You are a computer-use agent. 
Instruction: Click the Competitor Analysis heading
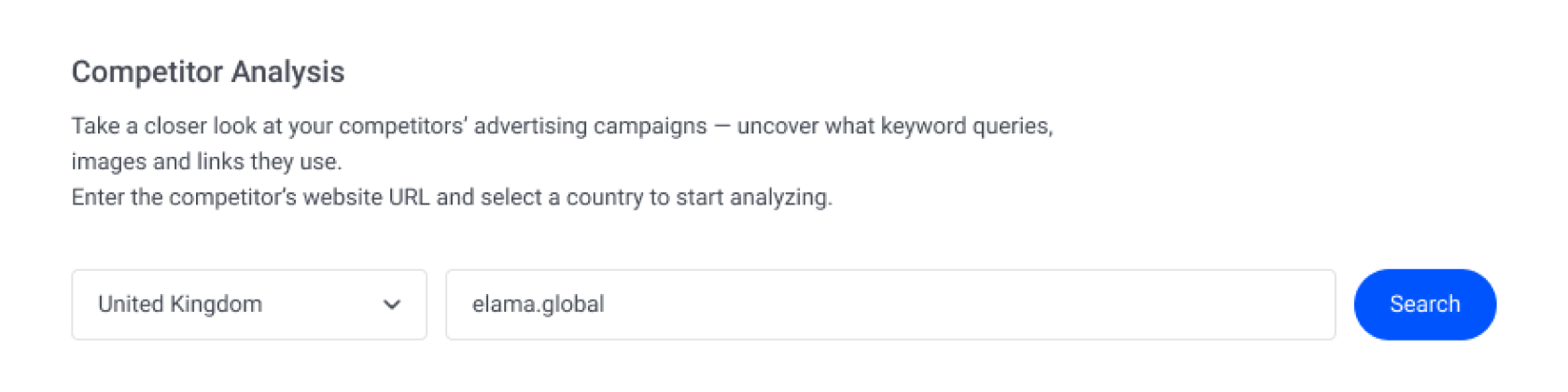(208, 72)
